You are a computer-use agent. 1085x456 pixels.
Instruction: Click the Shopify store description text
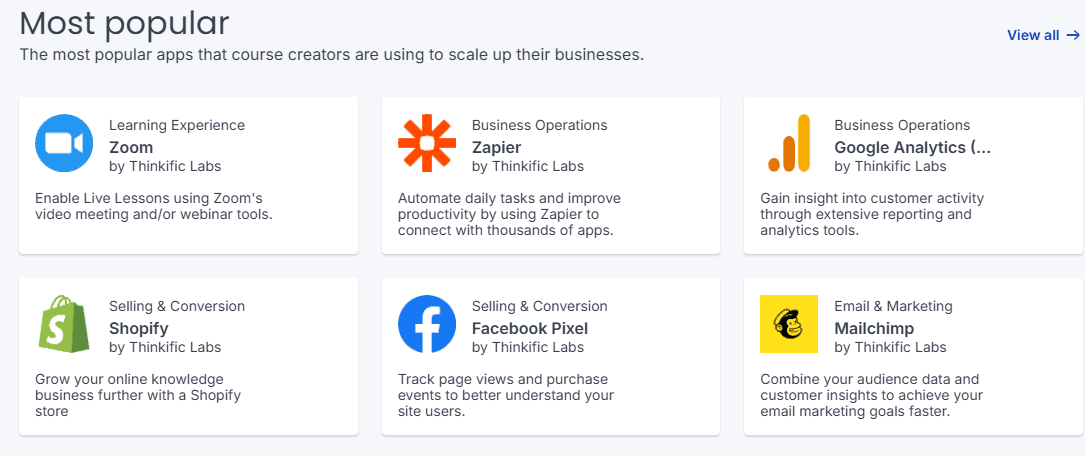pos(138,395)
